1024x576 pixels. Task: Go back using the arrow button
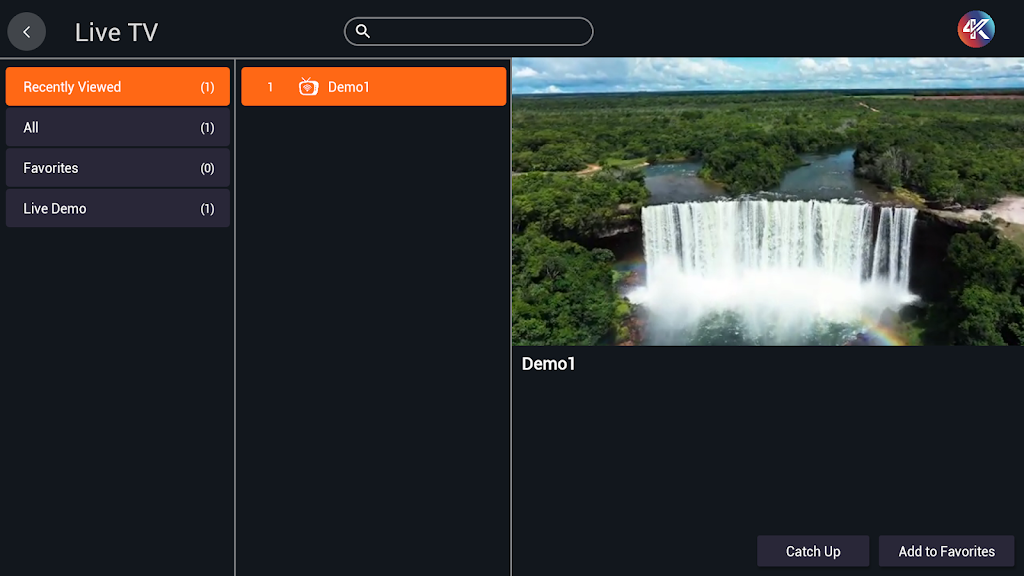point(27,32)
